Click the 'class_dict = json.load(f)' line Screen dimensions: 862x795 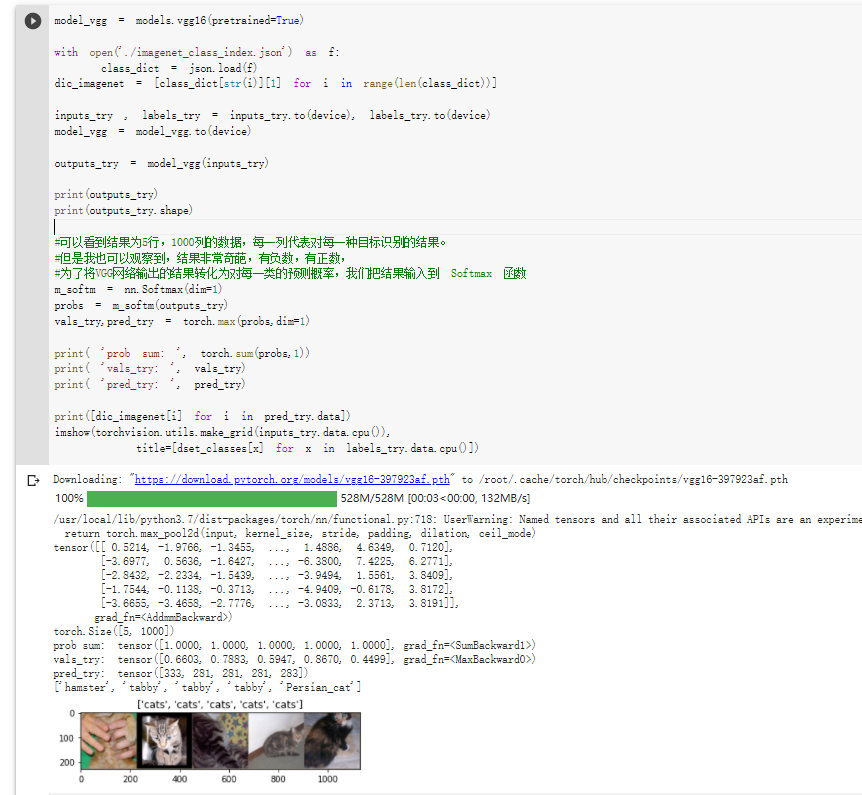click(179, 68)
